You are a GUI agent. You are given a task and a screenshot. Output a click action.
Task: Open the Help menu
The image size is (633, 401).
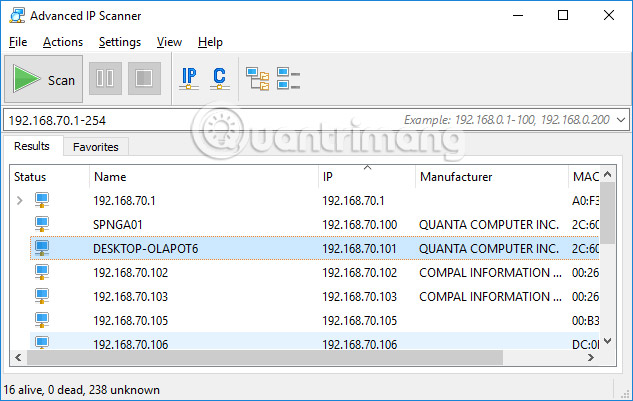point(210,42)
